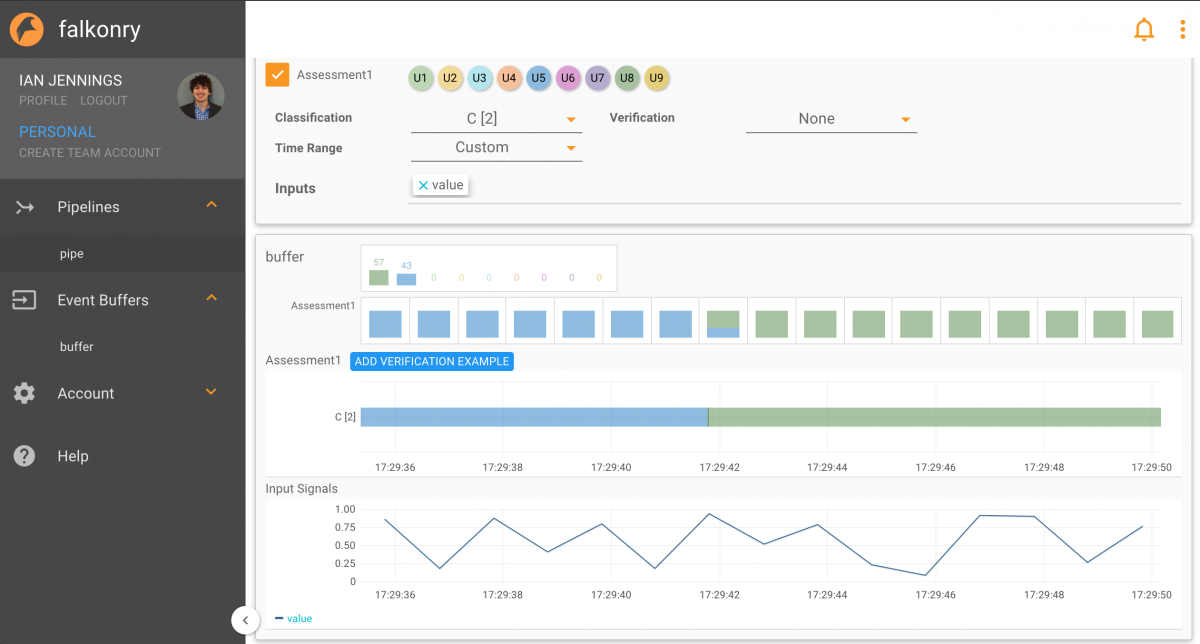The image size is (1200, 644).
Task: Click the PROFILE link
Action: (x=43, y=101)
